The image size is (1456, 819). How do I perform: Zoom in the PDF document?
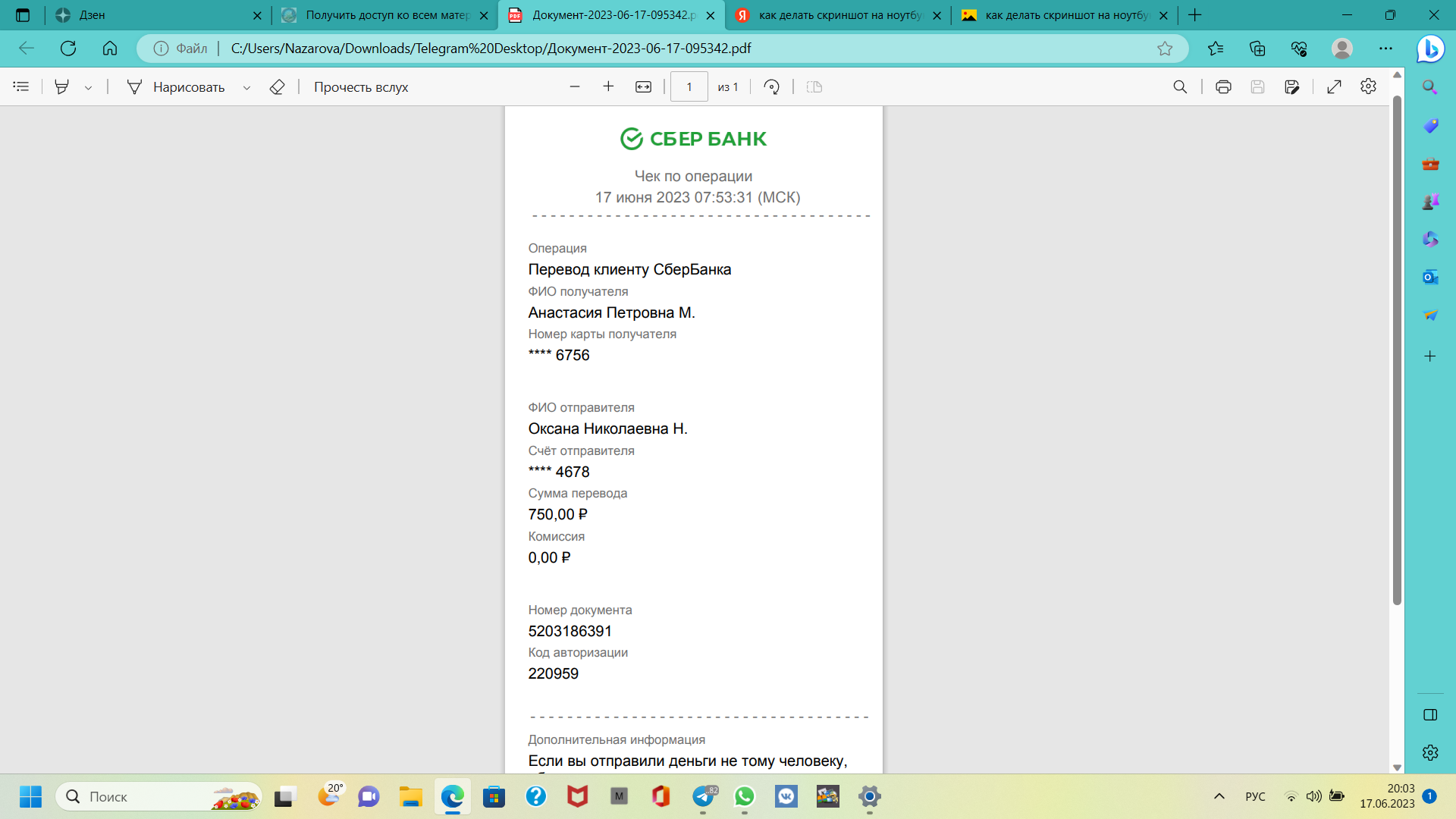[608, 87]
